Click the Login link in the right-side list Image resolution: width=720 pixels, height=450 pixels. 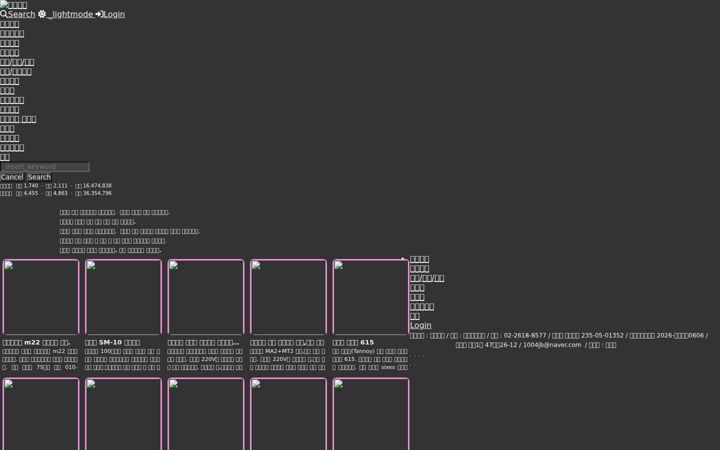pyautogui.click(x=421, y=326)
